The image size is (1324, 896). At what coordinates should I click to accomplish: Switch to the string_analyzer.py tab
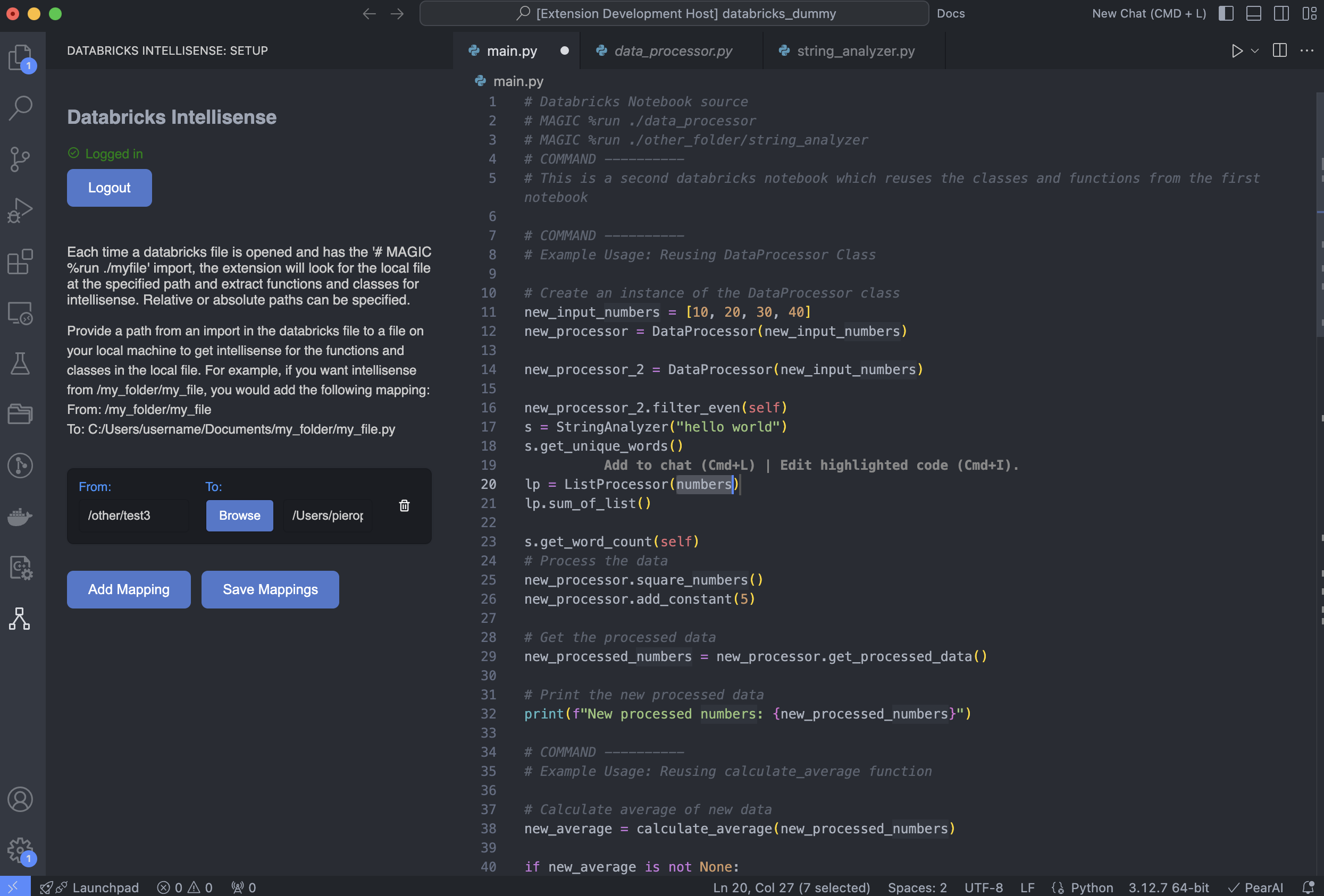tap(855, 50)
